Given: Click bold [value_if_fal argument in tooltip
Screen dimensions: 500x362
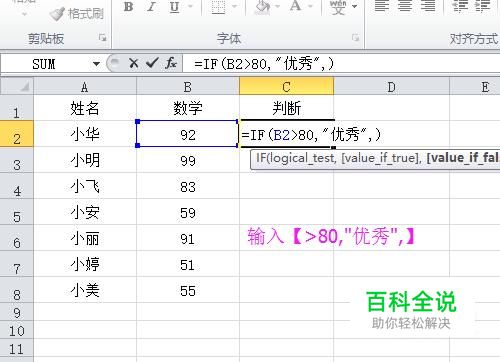Looking at the screenshot, I should 463,158.
